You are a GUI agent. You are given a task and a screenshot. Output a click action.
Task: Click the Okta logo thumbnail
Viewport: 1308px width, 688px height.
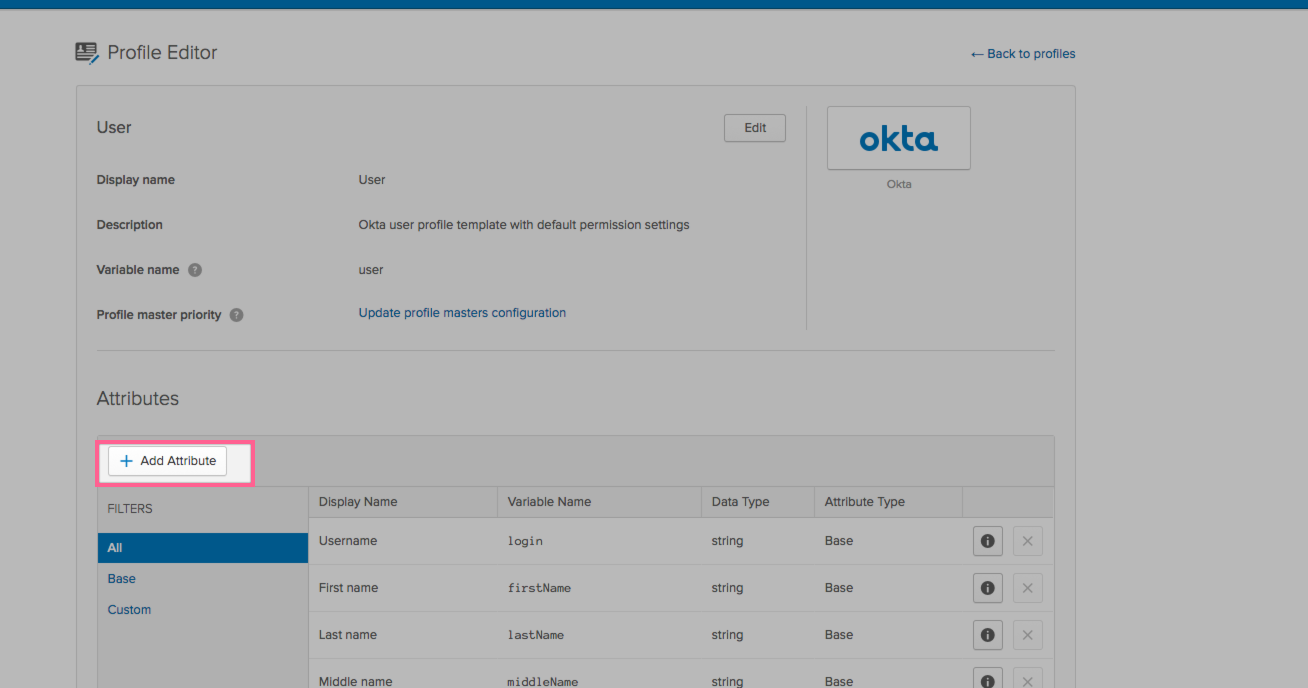897,138
